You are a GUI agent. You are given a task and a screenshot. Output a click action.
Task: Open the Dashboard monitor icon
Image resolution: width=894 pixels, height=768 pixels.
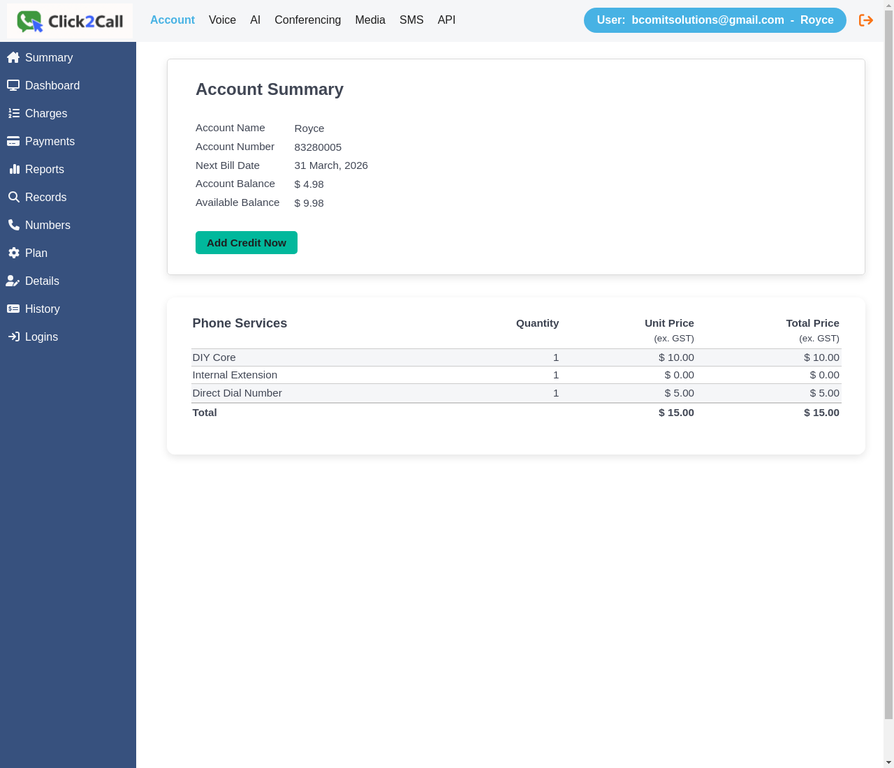[14, 85]
